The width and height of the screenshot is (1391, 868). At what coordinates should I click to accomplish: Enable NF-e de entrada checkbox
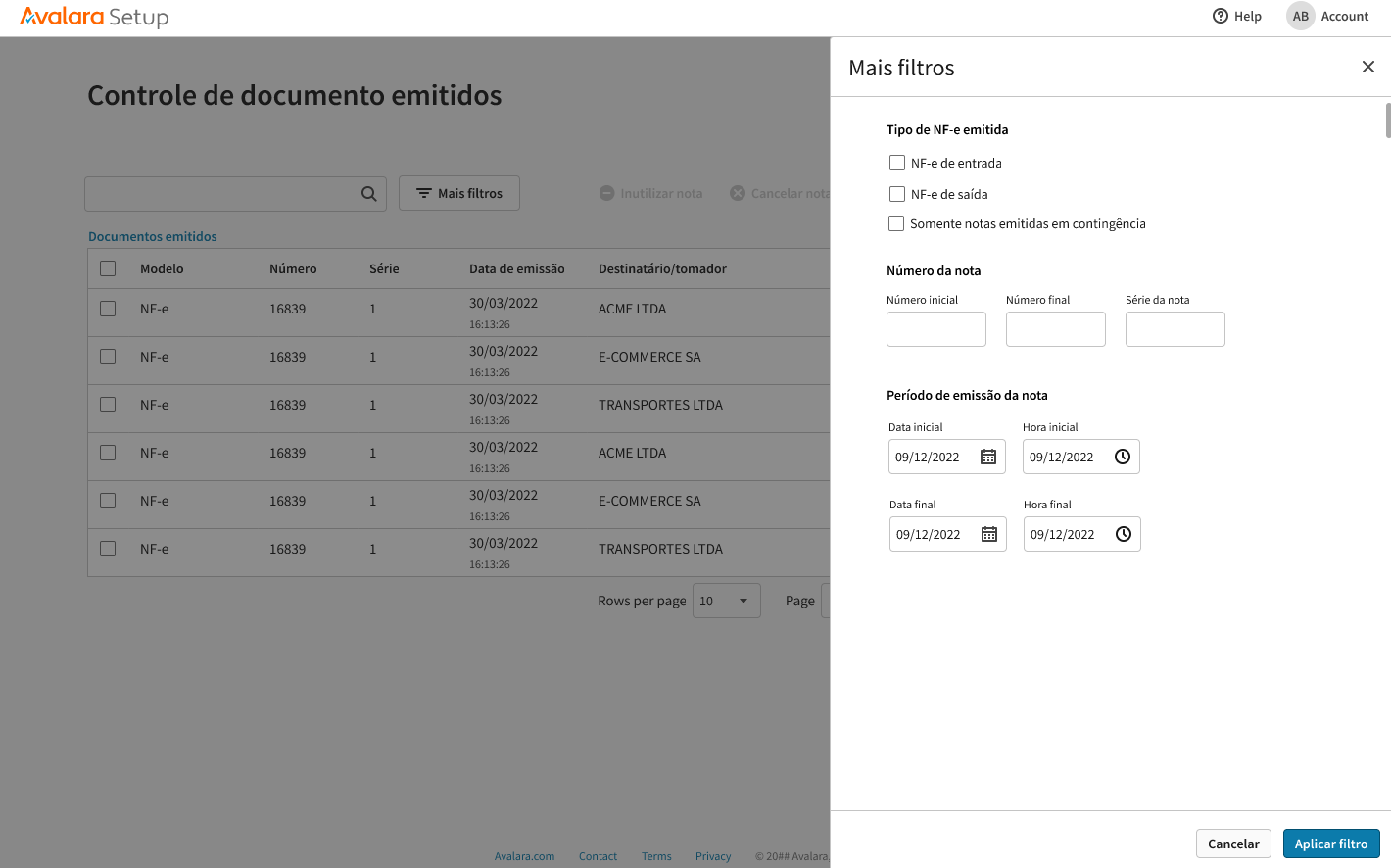[897, 163]
